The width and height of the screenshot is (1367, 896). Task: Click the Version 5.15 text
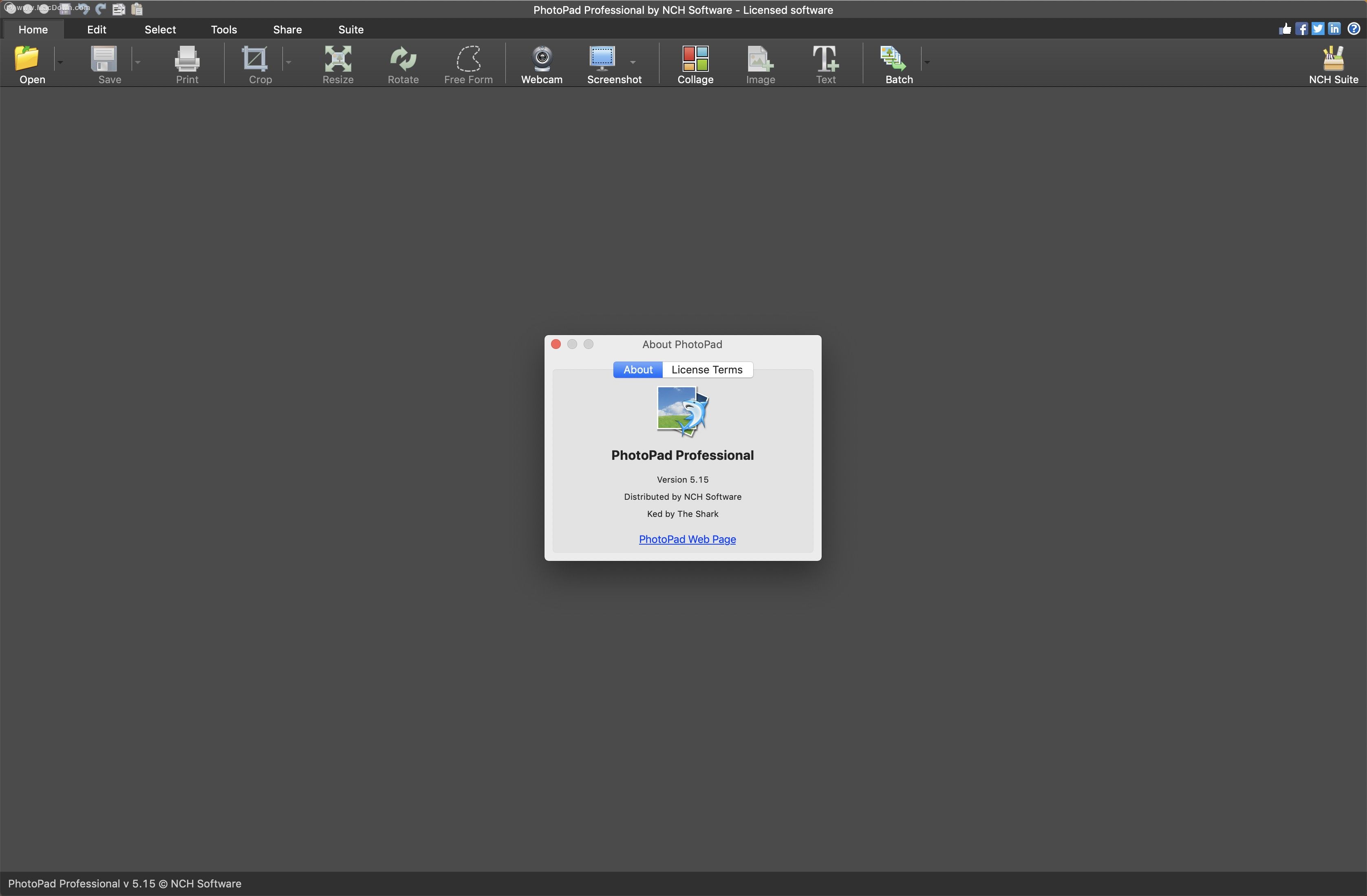coord(682,479)
